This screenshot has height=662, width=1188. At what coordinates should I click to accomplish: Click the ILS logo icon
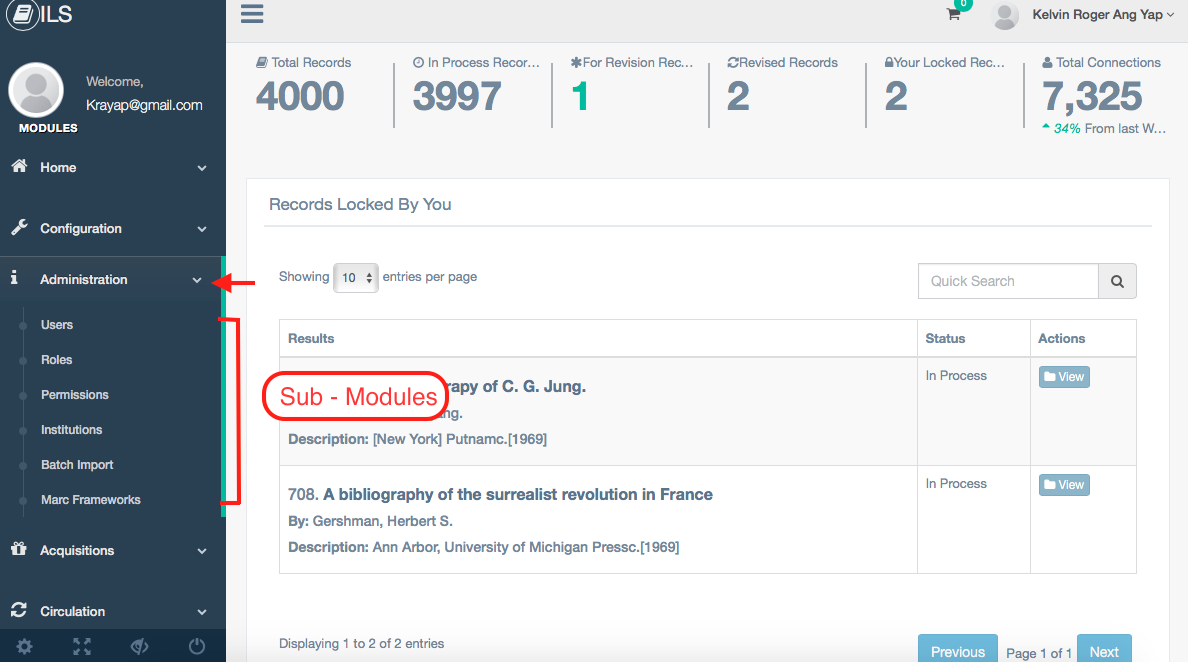point(23,14)
